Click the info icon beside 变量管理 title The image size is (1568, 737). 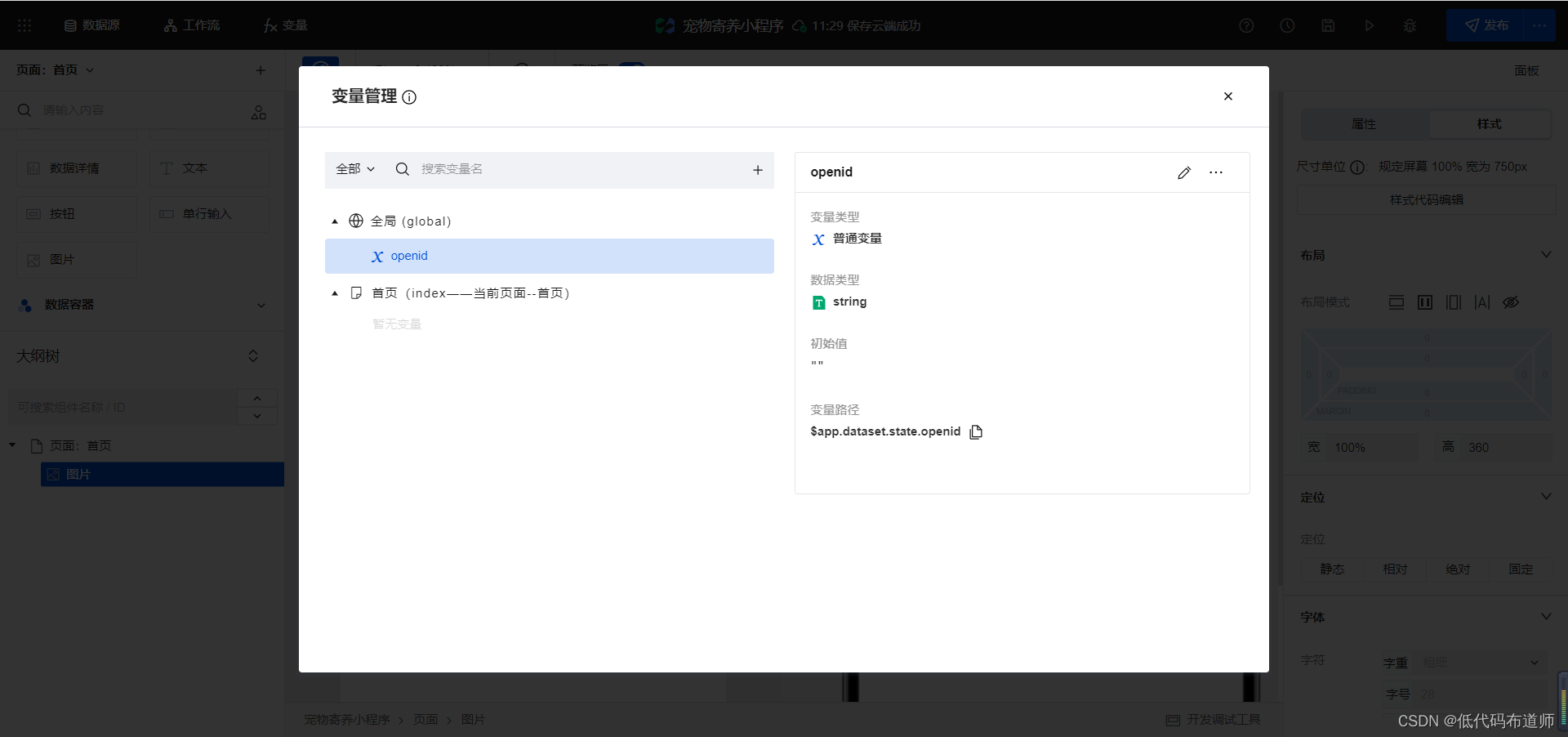click(409, 97)
